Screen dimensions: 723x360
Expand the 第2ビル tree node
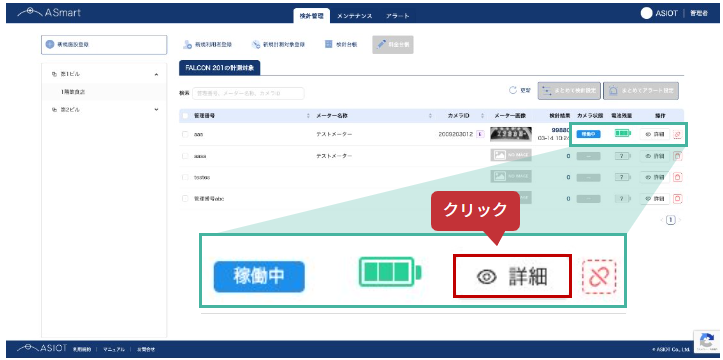coord(156,110)
